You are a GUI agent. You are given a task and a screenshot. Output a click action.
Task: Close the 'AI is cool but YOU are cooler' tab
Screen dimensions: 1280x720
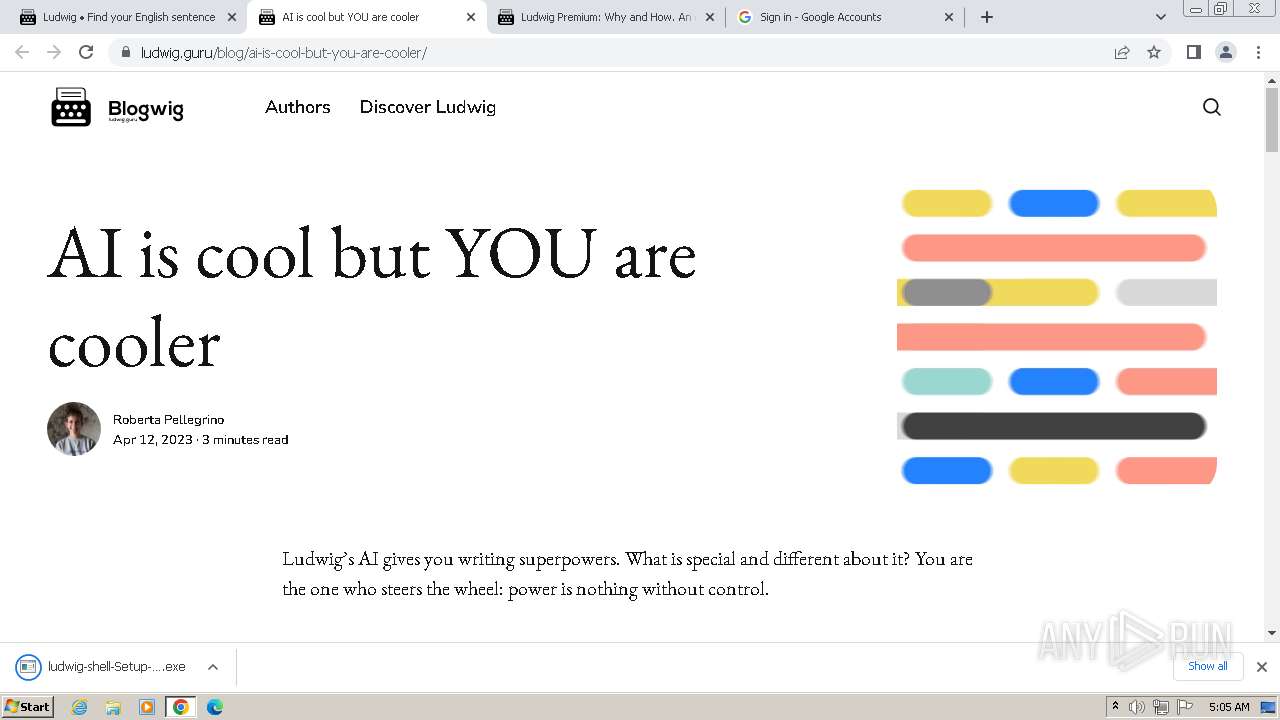coord(471,17)
